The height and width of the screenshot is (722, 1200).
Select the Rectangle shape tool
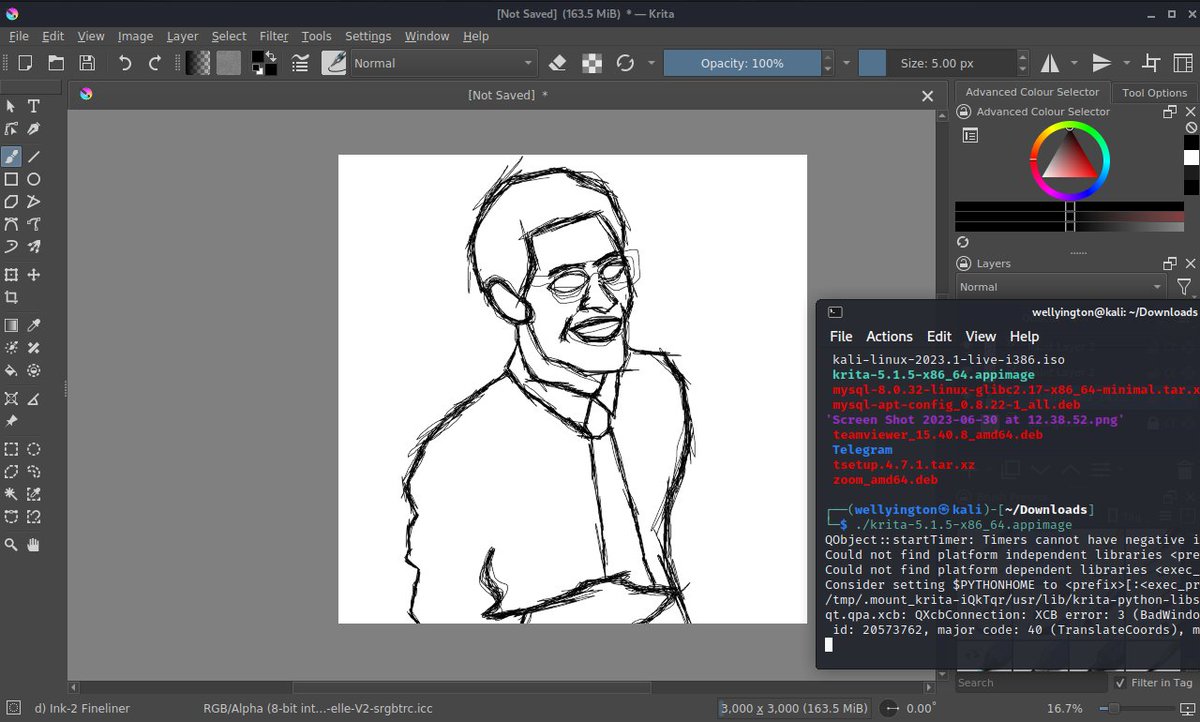11,179
